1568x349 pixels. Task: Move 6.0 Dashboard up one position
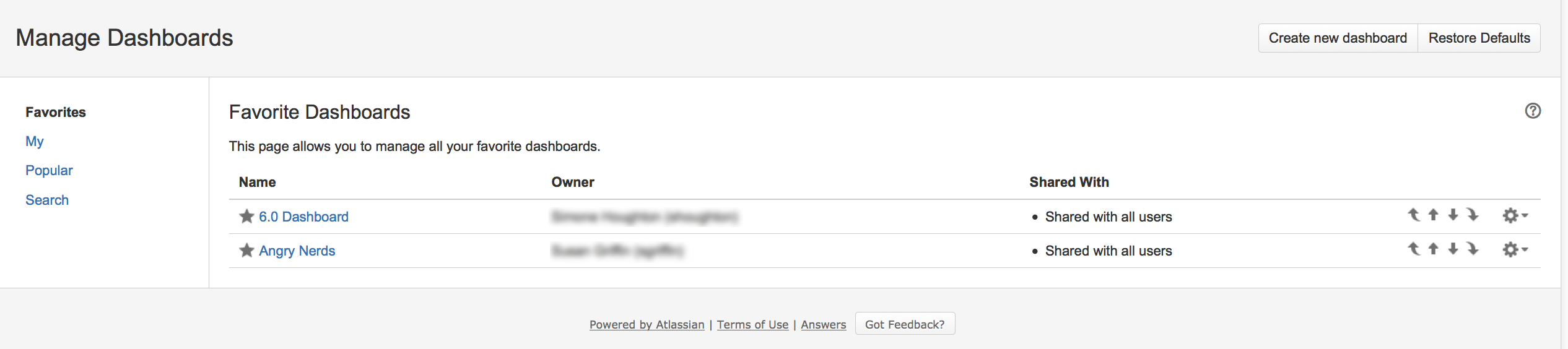(1434, 215)
